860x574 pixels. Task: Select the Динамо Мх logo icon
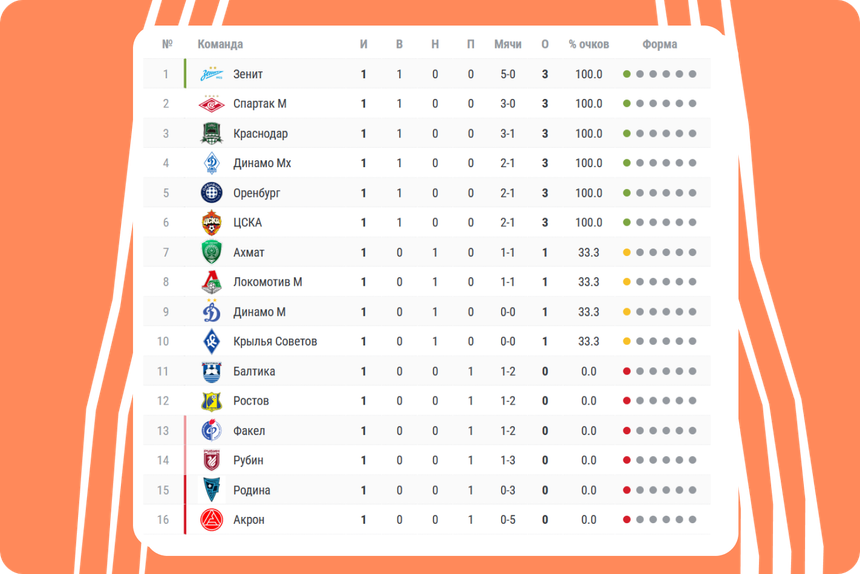click(211, 163)
